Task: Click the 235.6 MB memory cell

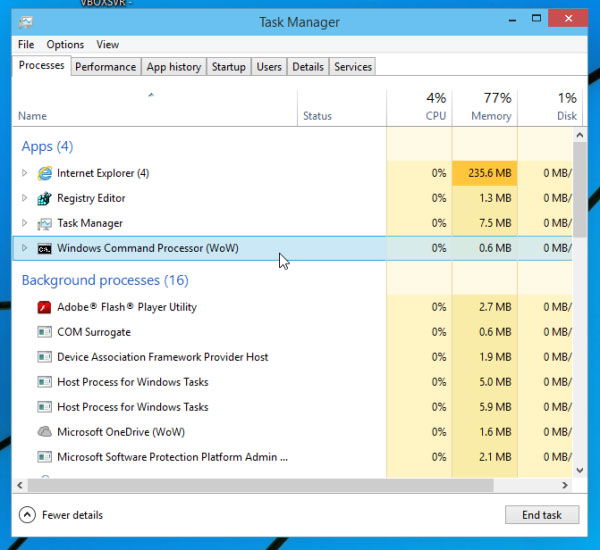Action: pos(485,173)
